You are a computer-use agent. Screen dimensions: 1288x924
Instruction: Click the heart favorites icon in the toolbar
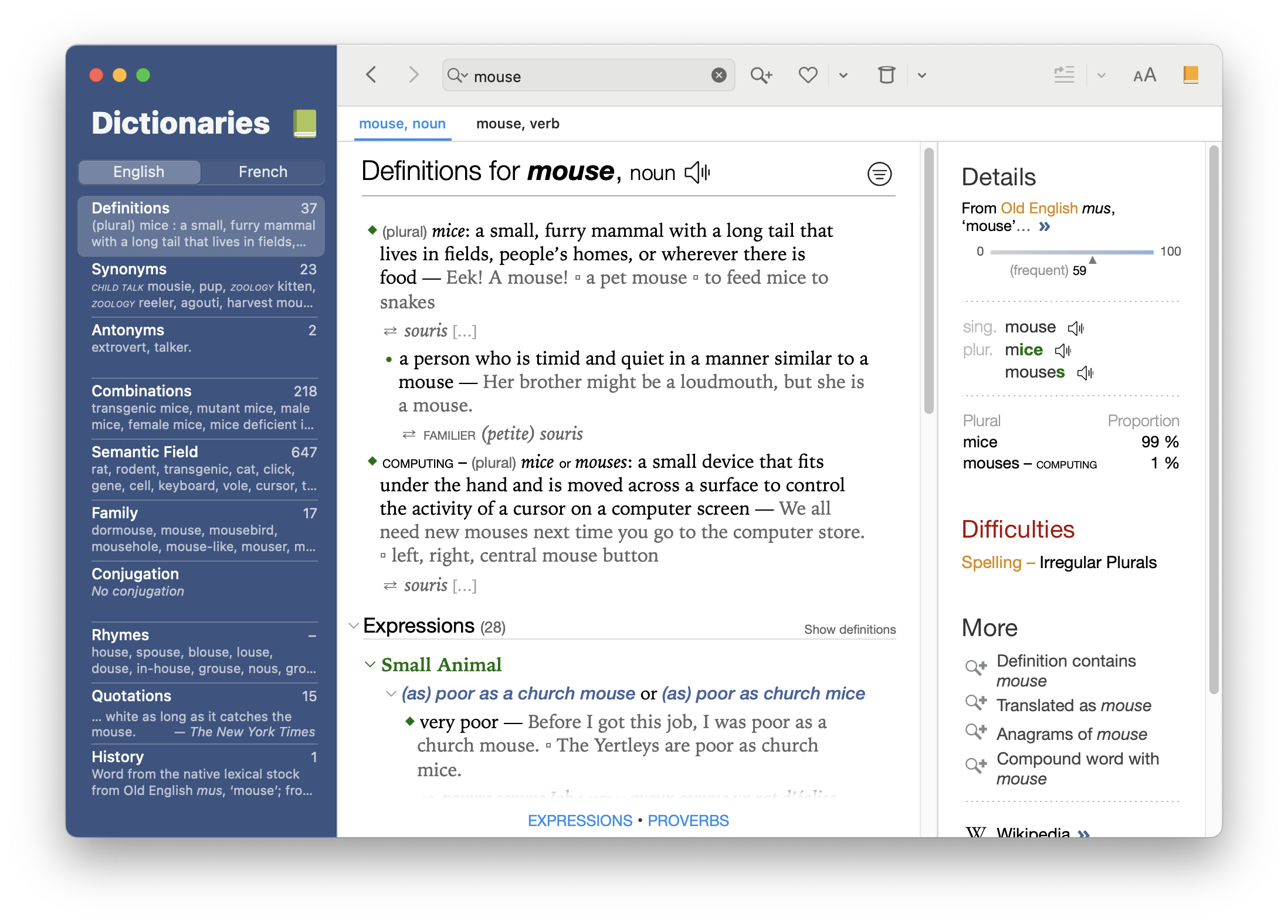coord(808,75)
